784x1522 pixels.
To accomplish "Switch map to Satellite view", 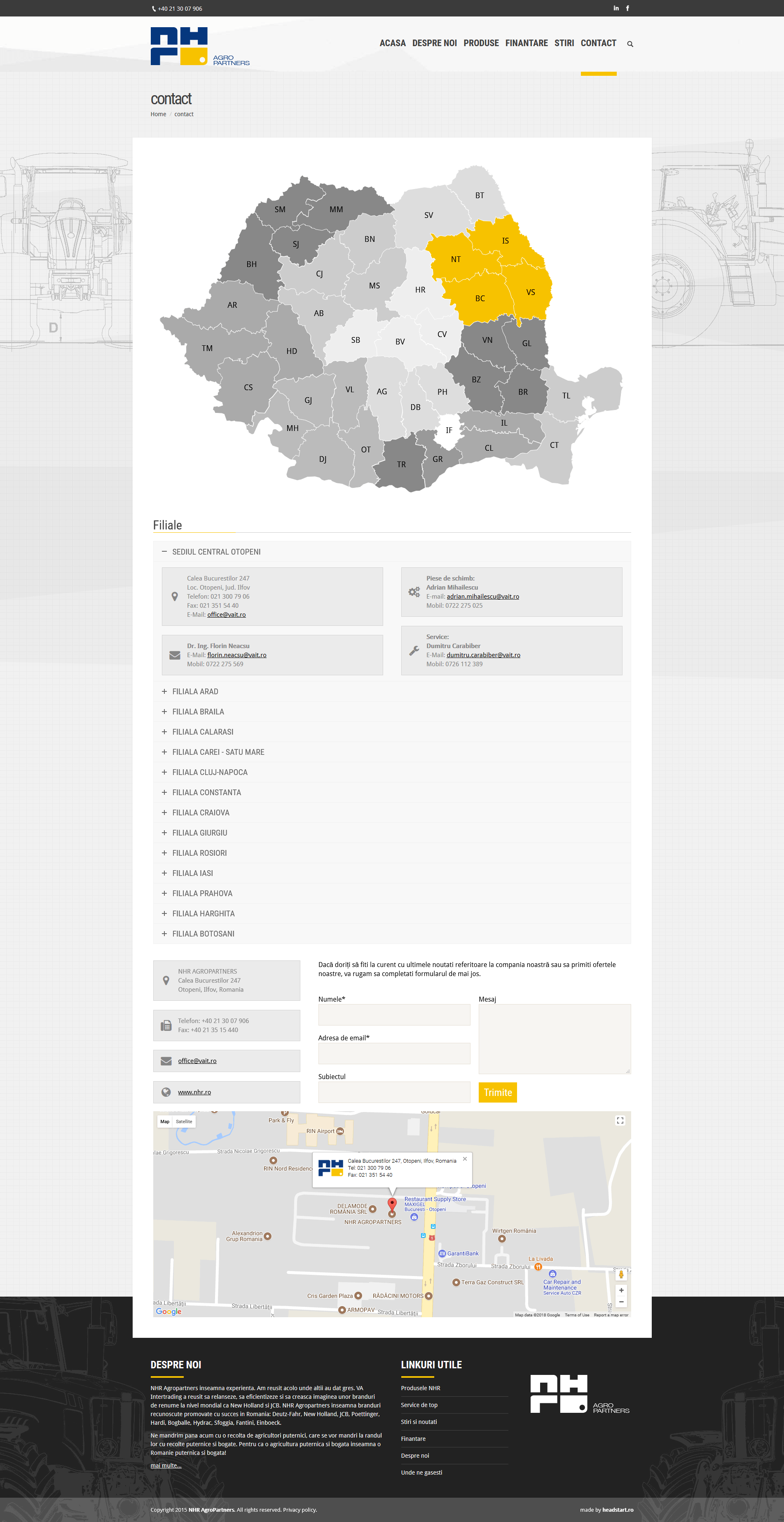I will click(x=184, y=1122).
